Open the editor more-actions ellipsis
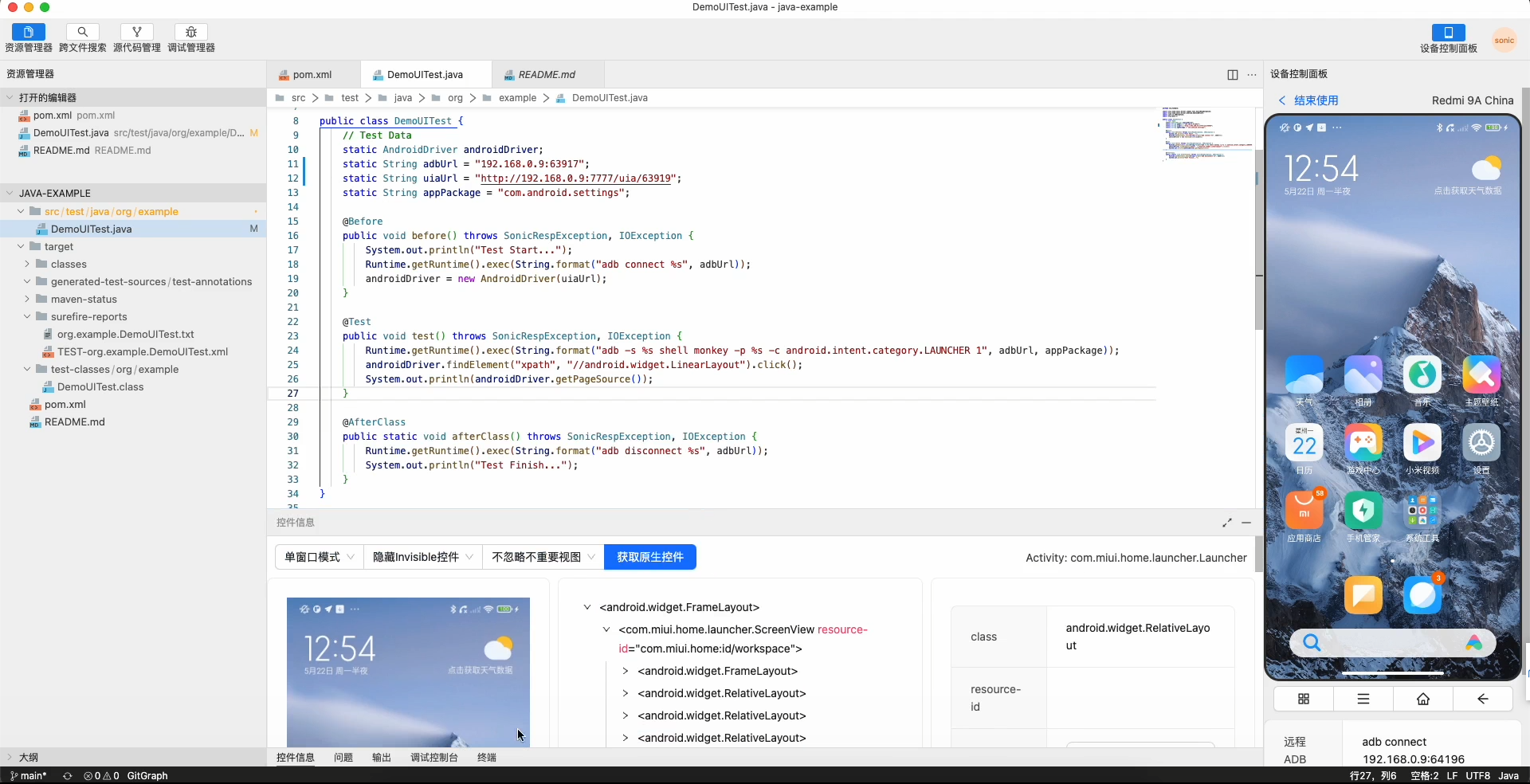 (1252, 75)
